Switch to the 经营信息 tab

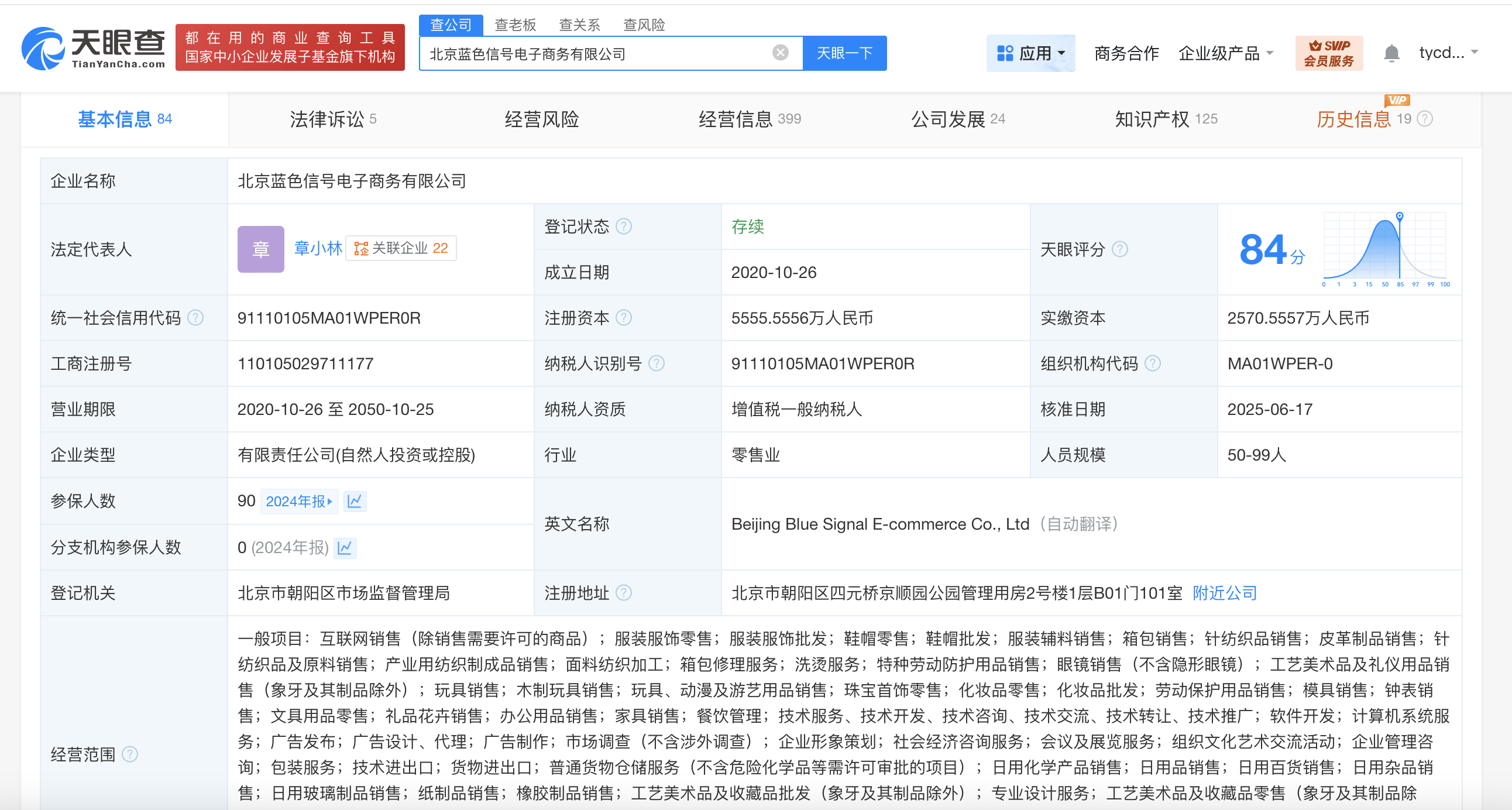click(750, 119)
